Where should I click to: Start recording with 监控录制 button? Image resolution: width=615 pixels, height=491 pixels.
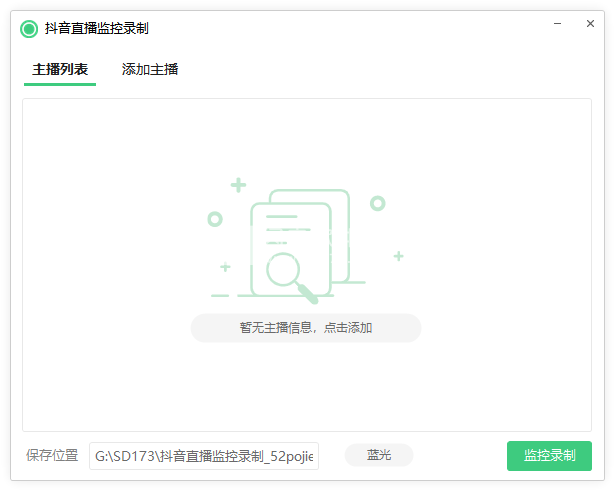pyautogui.click(x=549, y=456)
